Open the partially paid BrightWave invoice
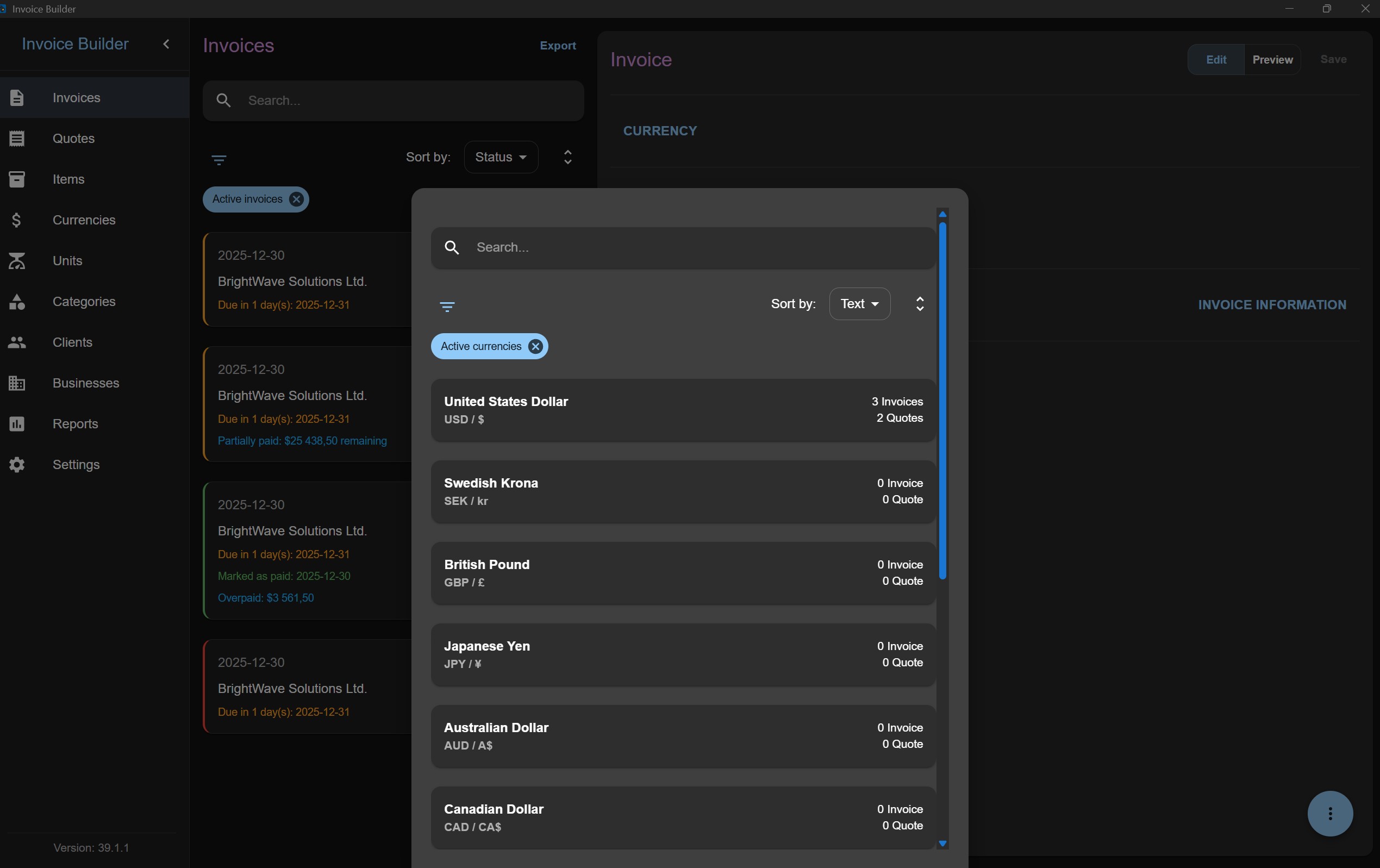 click(307, 404)
